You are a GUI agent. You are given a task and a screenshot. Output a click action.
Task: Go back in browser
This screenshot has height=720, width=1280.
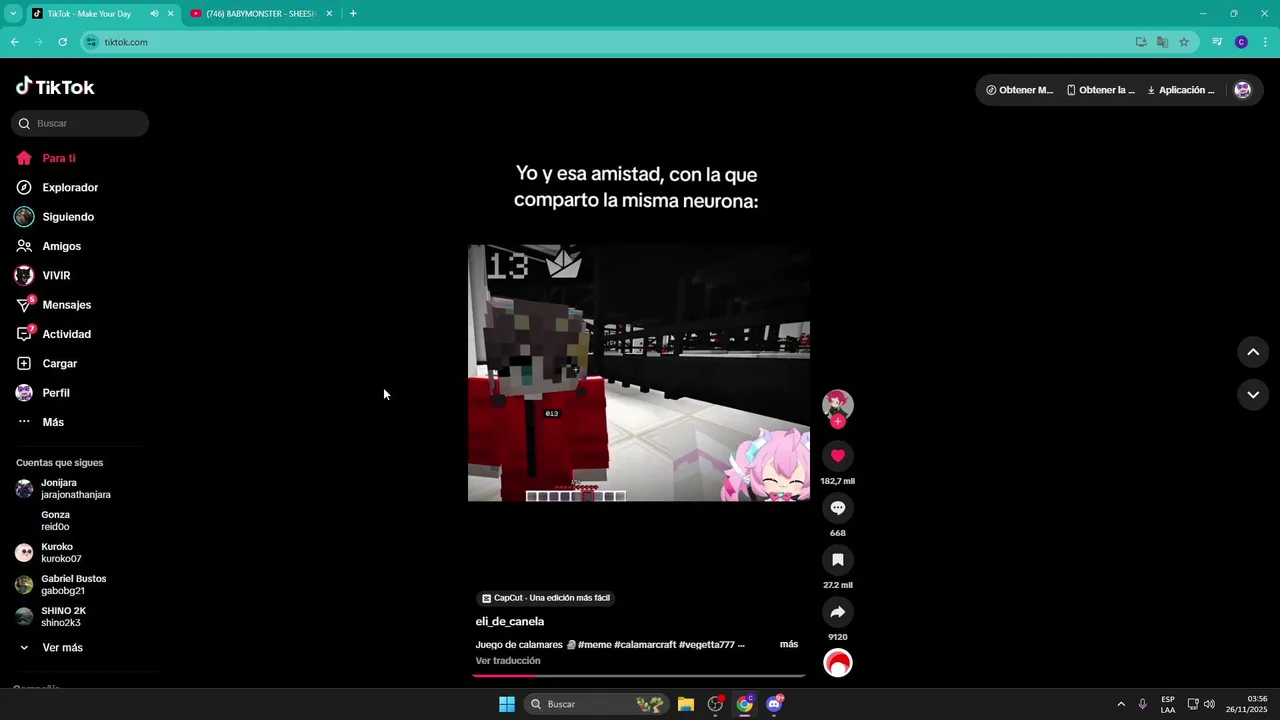point(14,42)
